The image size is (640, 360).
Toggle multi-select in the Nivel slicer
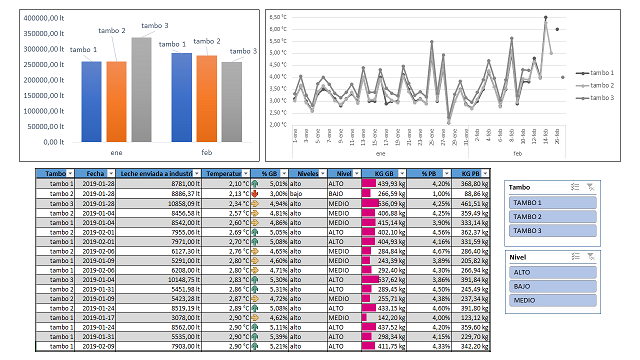pos(575,257)
